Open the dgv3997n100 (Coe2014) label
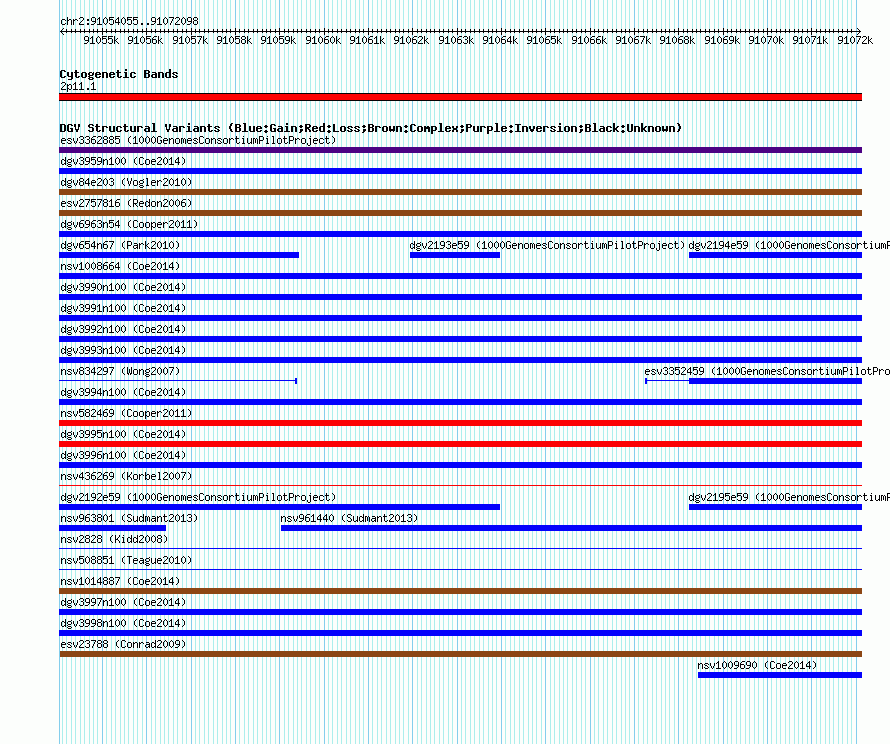The width and height of the screenshot is (890, 744). 123,602
